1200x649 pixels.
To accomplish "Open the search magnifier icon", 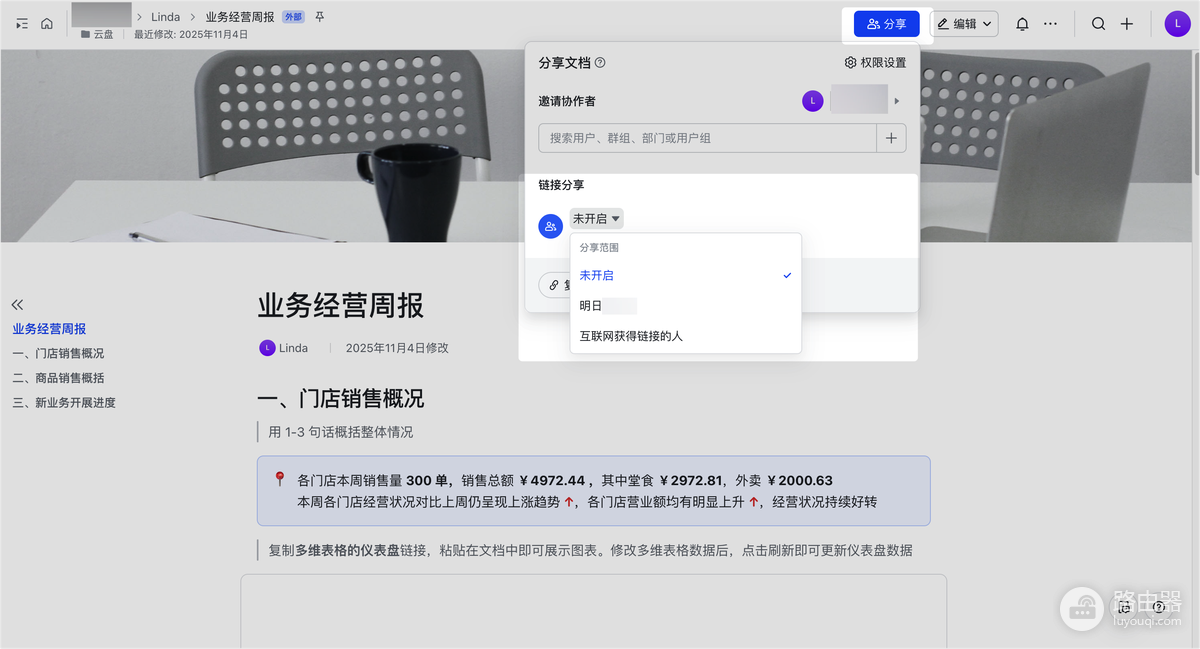I will [1099, 24].
